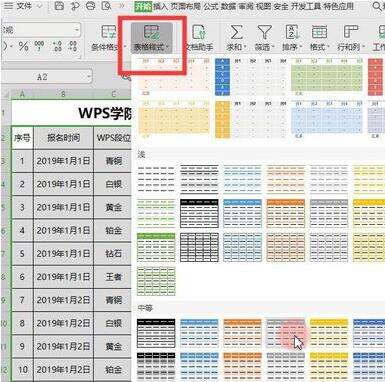The image size is (385, 382).
Task: Choose the blue first-column preset table style
Action: pos(251,77)
